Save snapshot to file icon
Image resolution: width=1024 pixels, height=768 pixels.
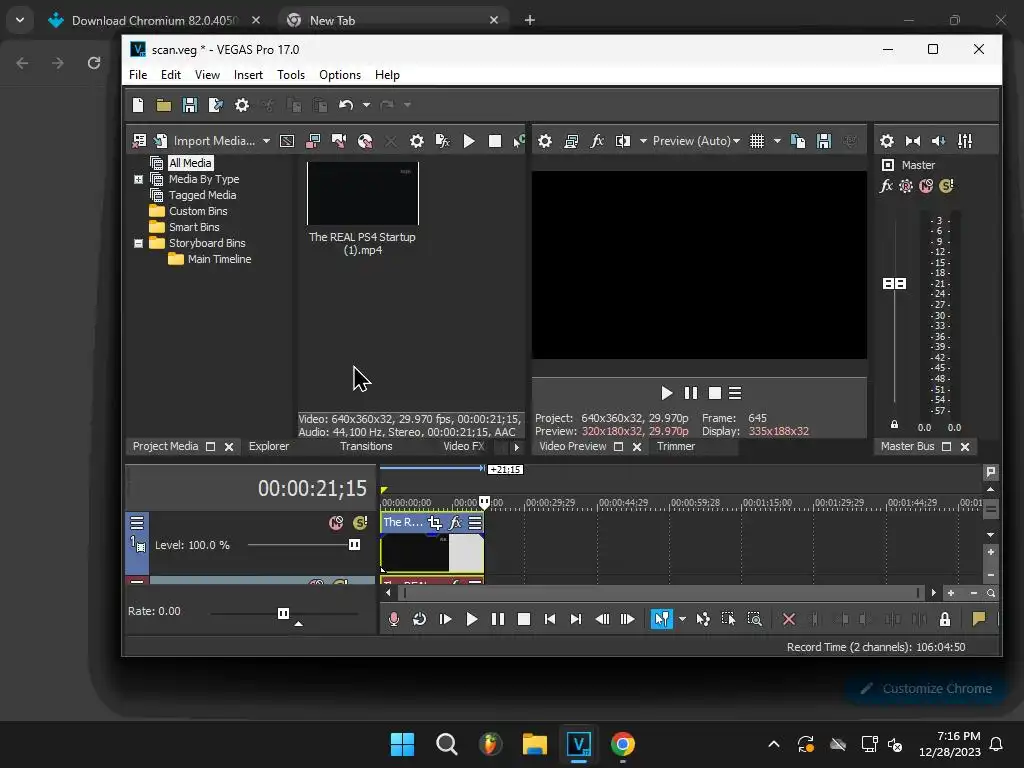click(824, 141)
